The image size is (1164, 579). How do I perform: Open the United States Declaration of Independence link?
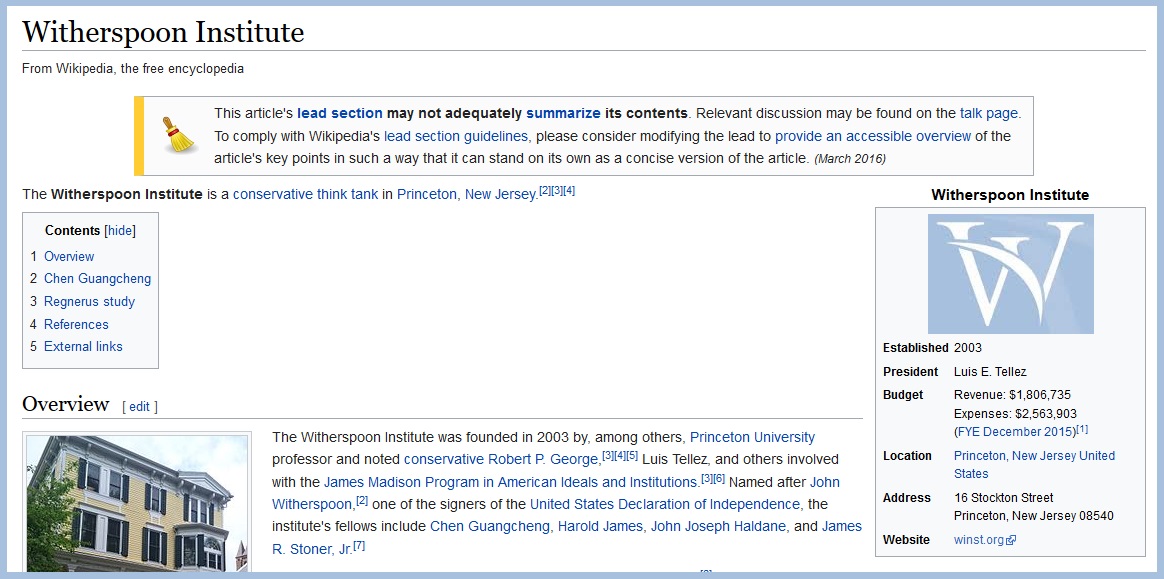665,505
